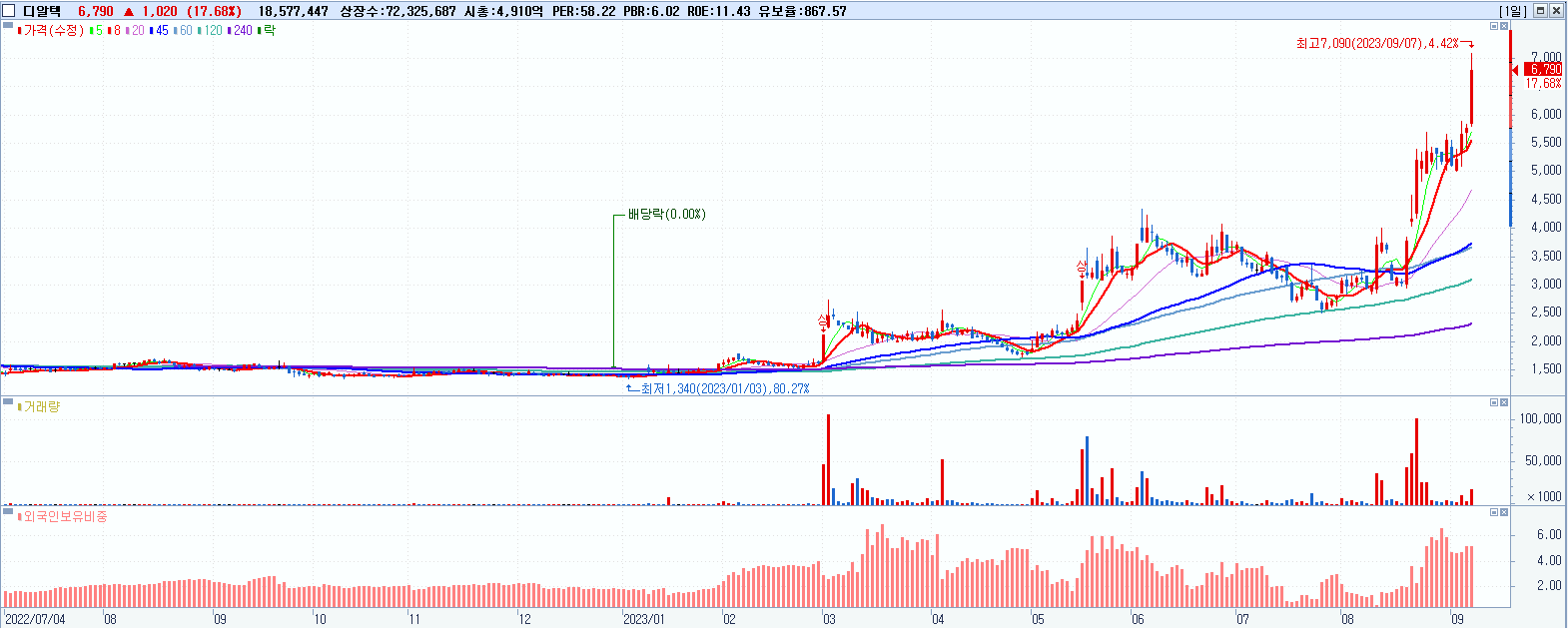Close the 외국인보유비중 panel
The height and width of the screenshot is (628, 1568).
click(1504, 512)
